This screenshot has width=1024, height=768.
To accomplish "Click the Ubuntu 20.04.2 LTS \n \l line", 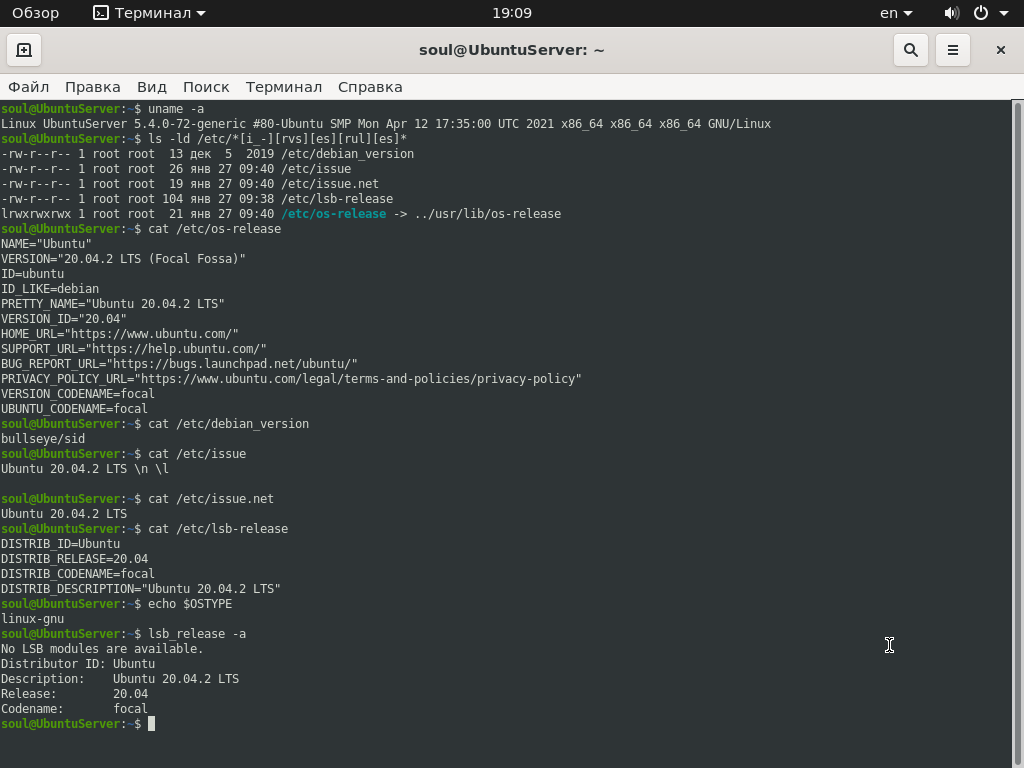I will [85, 470].
